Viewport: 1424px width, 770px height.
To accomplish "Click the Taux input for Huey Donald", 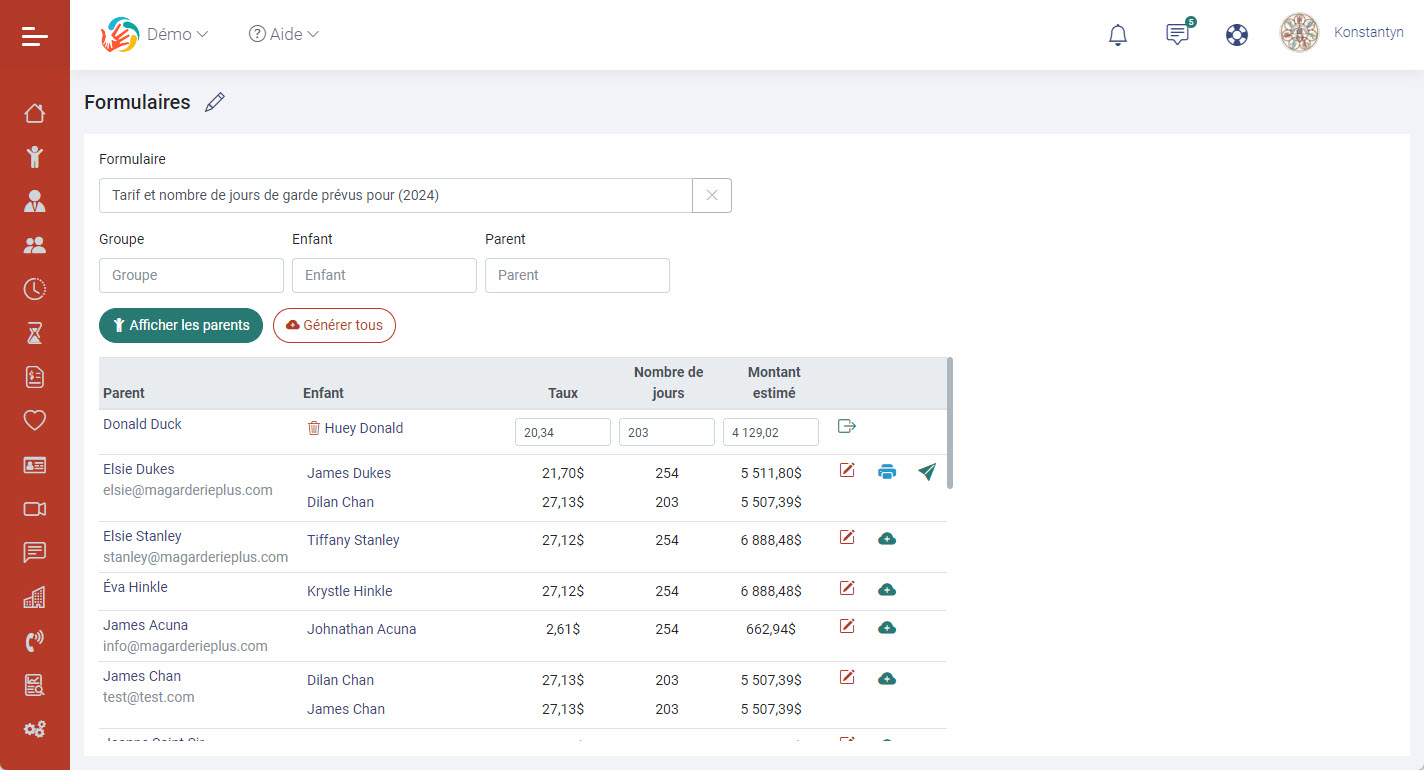I will (562, 431).
